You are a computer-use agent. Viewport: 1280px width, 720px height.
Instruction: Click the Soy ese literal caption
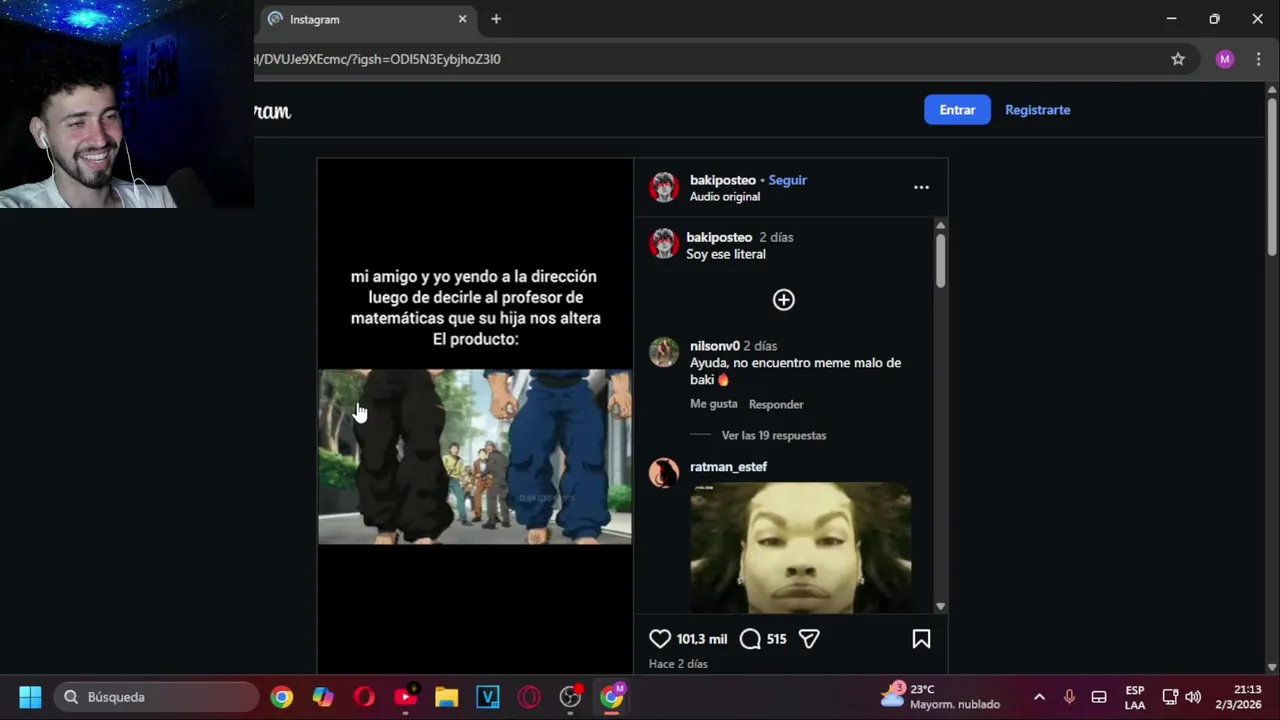[726, 254]
